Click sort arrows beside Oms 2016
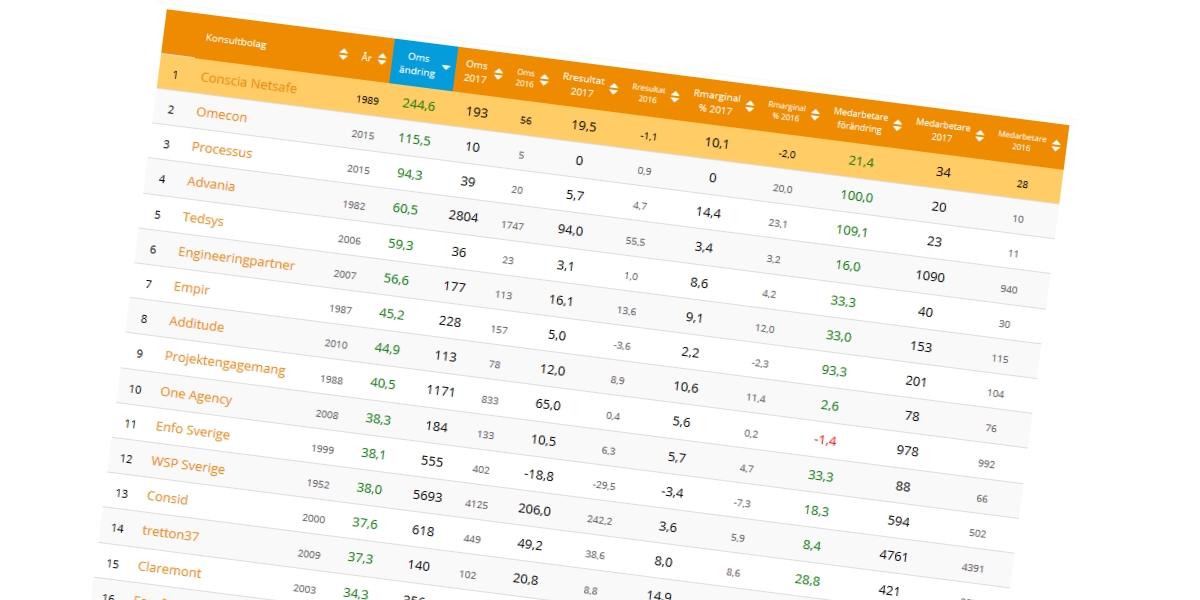 (x=544, y=82)
